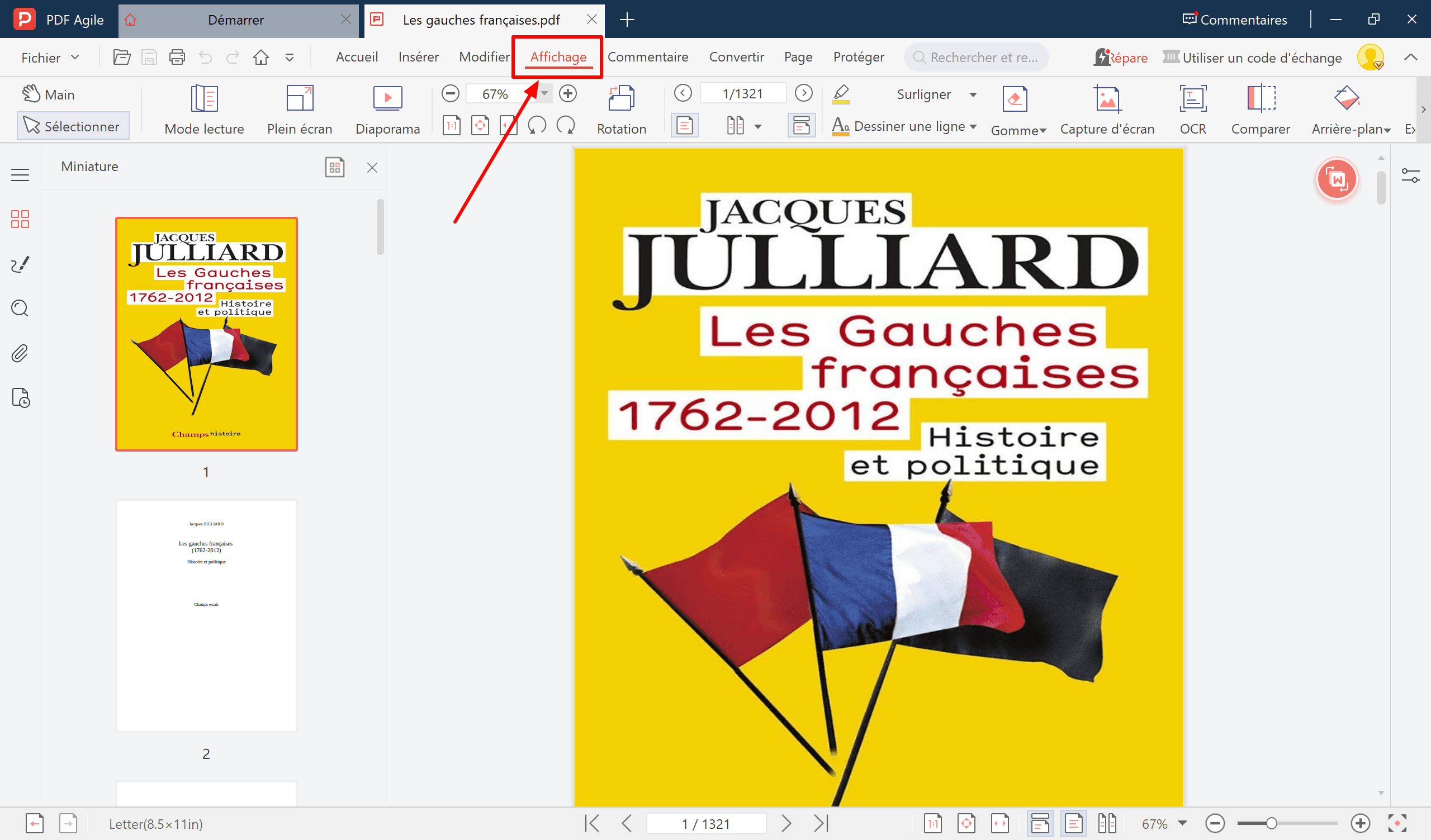Set actual size 1:1 in the ribbon
This screenshot has width=1431, height=840.
(452, 125)
